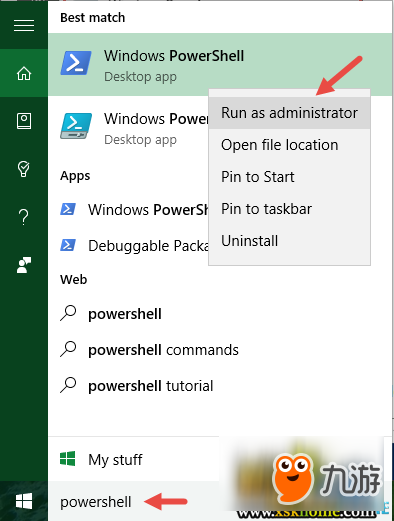Choose Uninstall from context menu
This screenshot has width=394, height=521.
tap(289, 241)
